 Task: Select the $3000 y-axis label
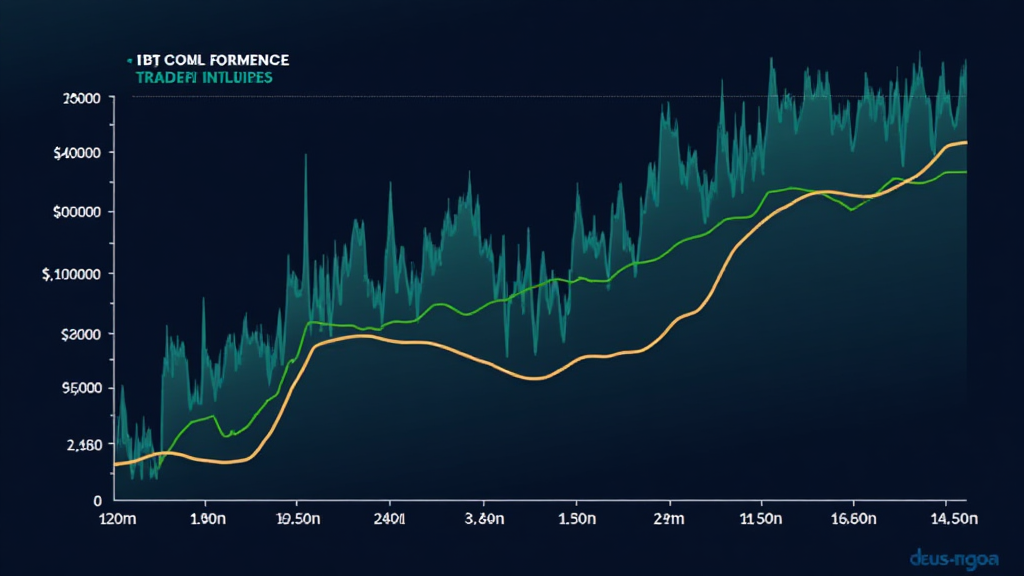point(81,334)
